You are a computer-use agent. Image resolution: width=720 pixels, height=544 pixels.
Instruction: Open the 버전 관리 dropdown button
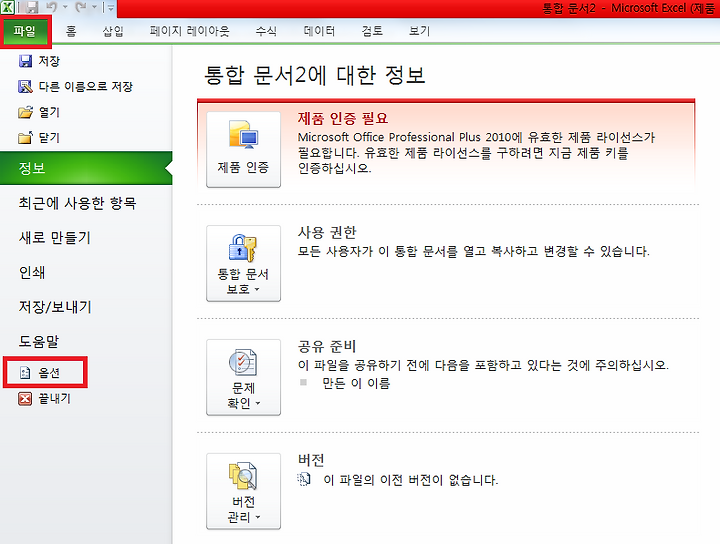click(243, 491)
